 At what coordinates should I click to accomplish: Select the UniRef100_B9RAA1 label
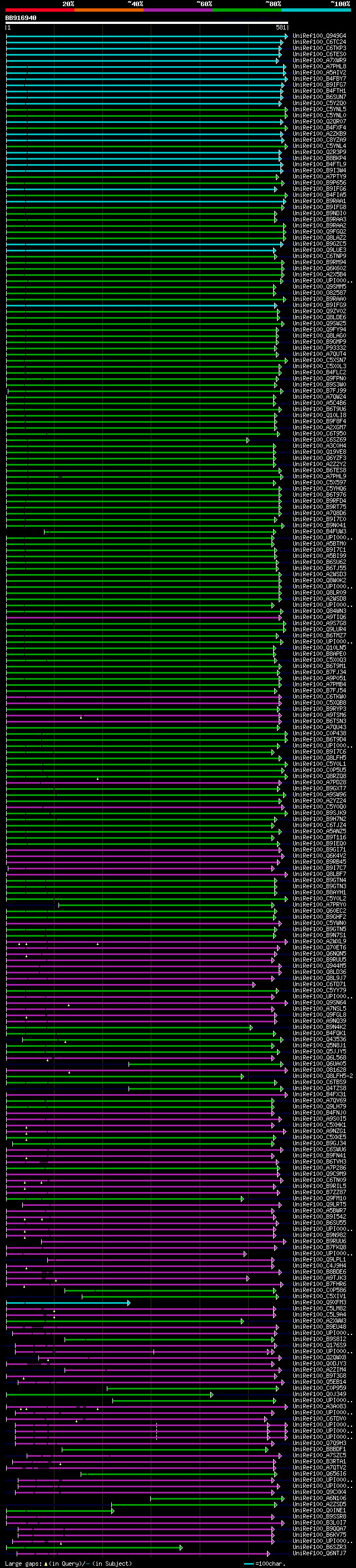coord(319,201)
